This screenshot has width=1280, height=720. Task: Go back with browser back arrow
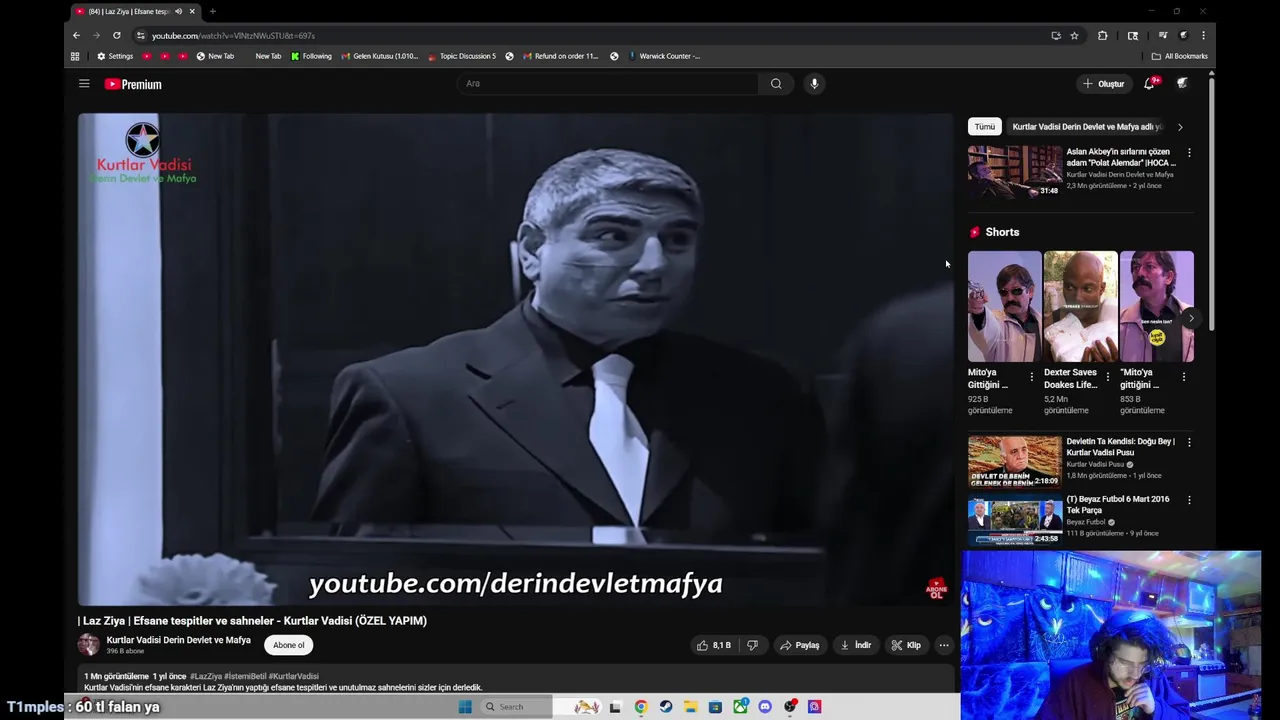[x=76, y=35]
